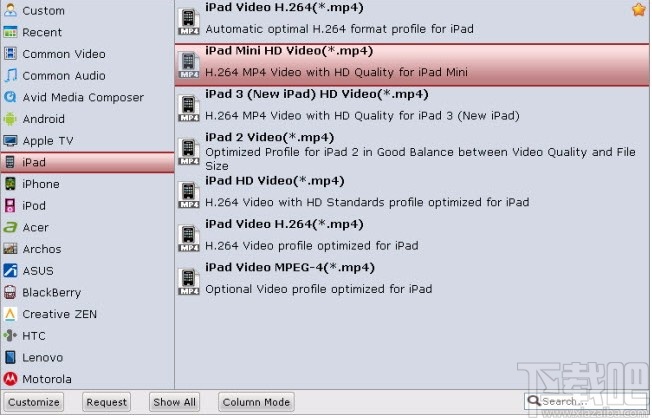Click the Custom category person icon
The width and height of the screenshot is (652, 418).
[x=10, y=10]
